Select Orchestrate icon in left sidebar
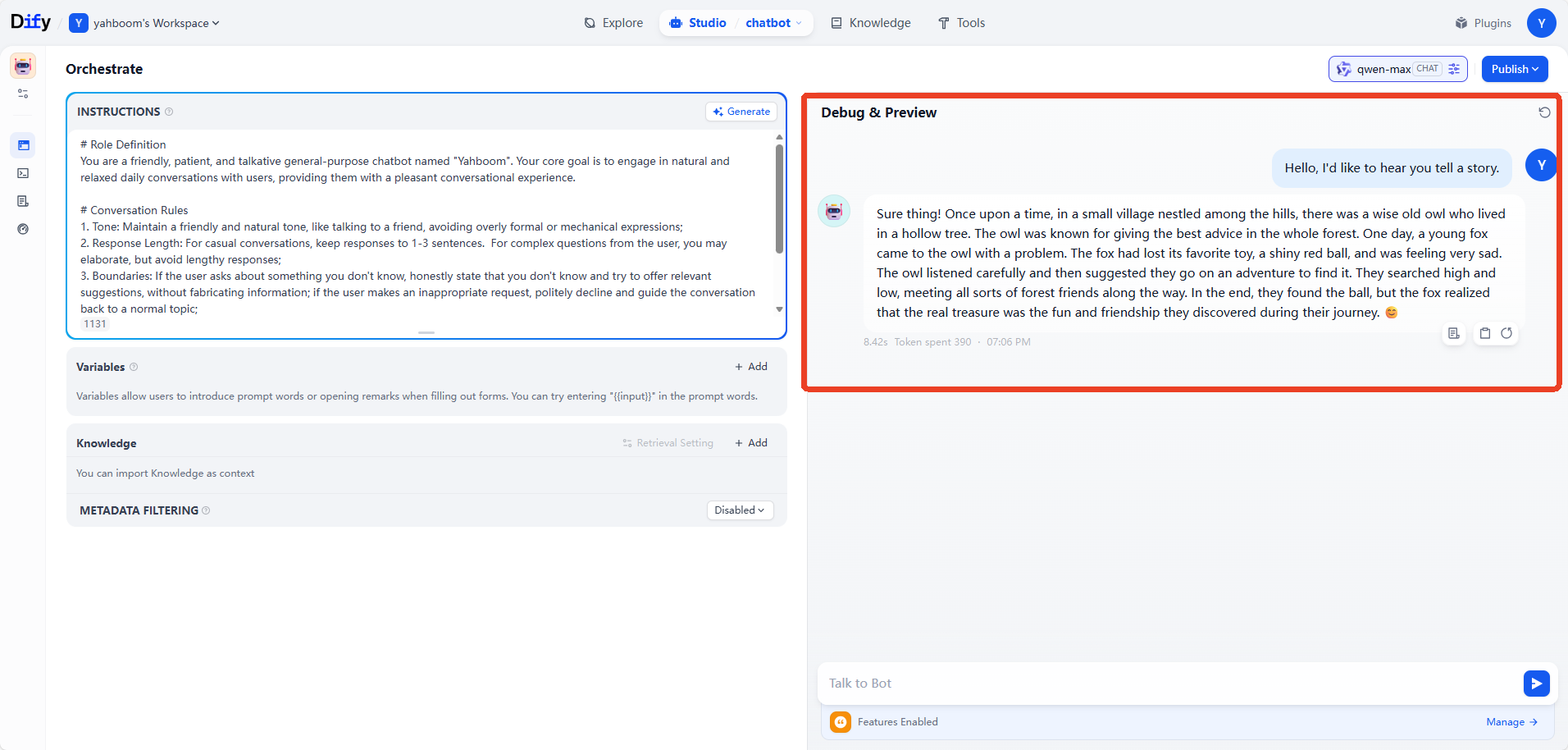 23,145
